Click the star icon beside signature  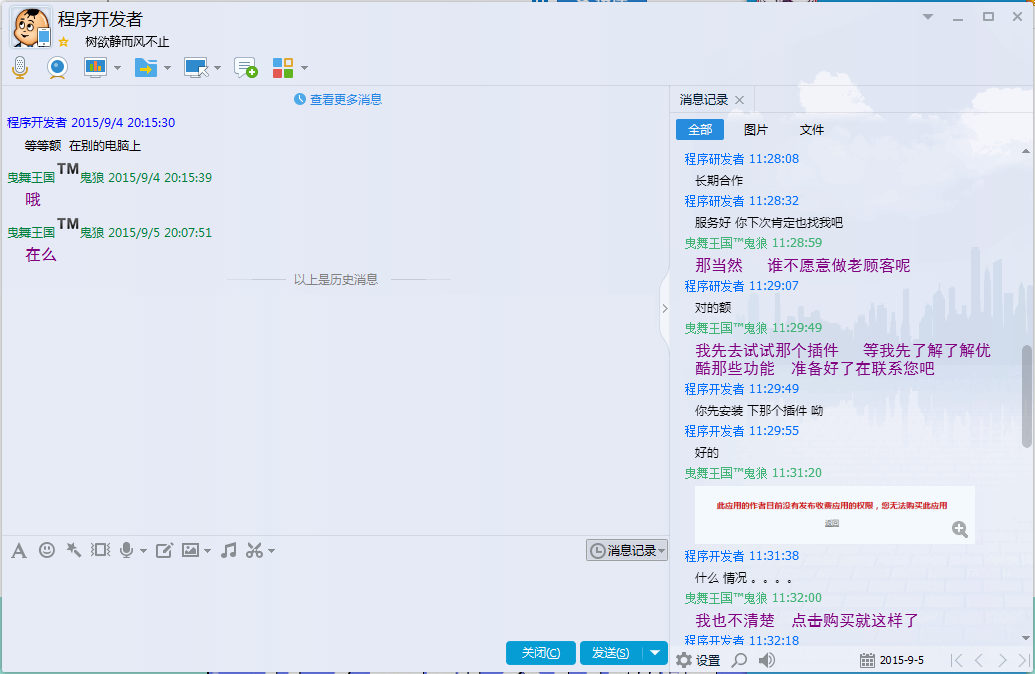pyautogui.click(x=63, y=42)
